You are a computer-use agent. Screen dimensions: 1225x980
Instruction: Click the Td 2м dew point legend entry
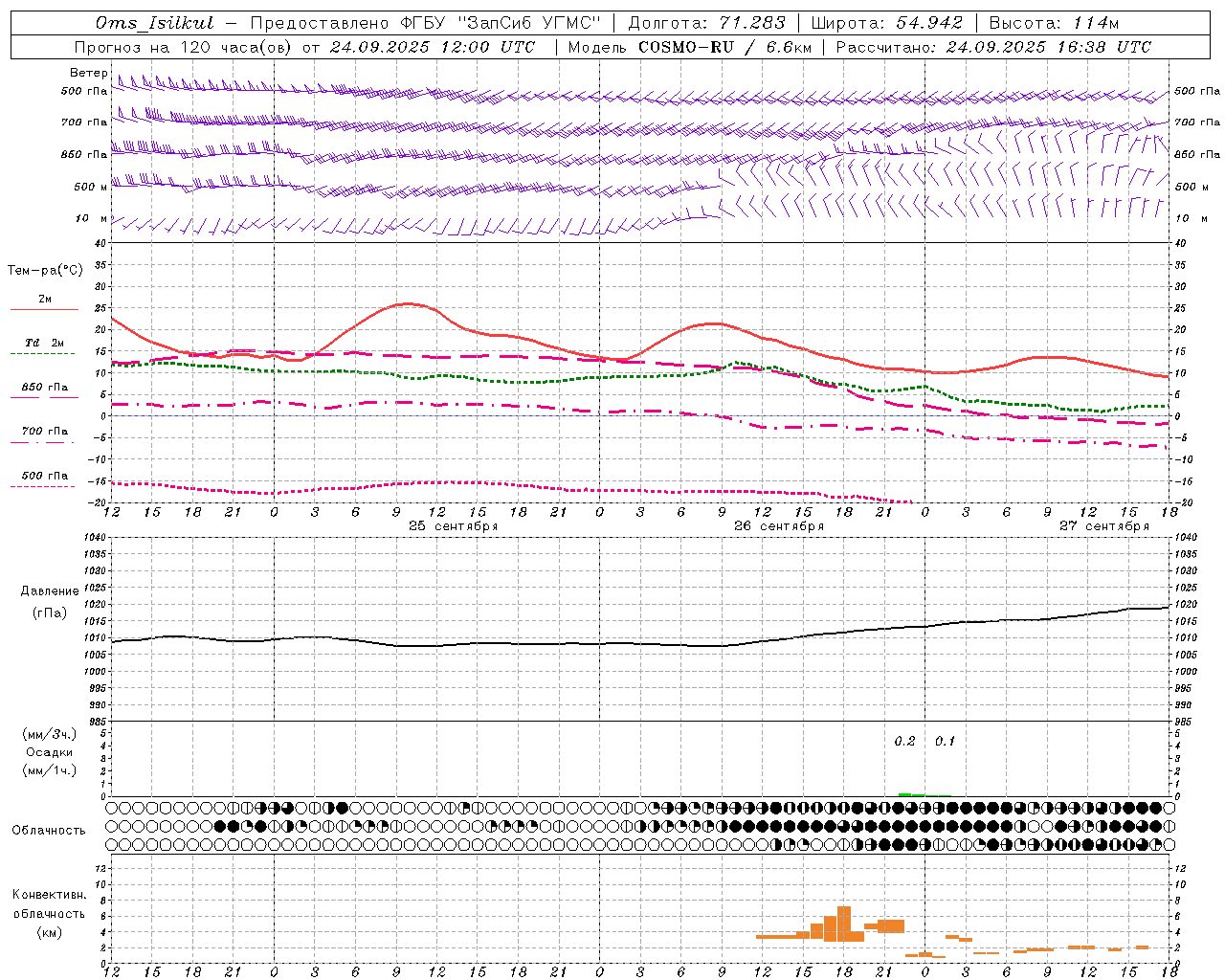(x=45, y=343)
